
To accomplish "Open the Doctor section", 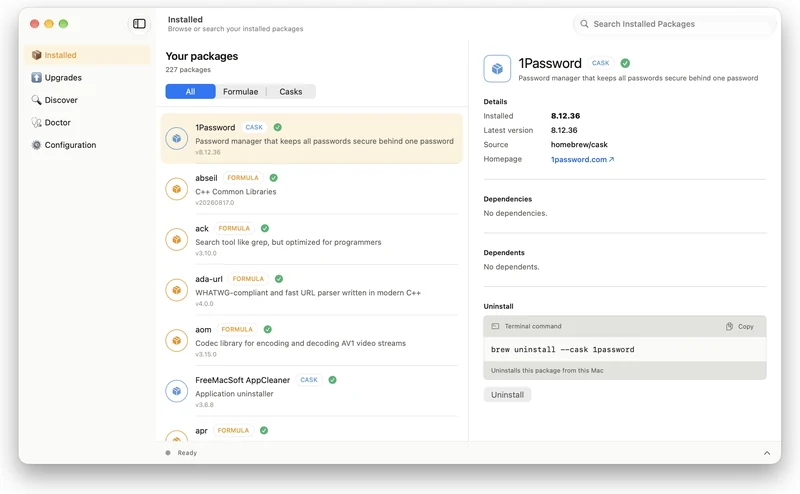I will coord(87,122).
